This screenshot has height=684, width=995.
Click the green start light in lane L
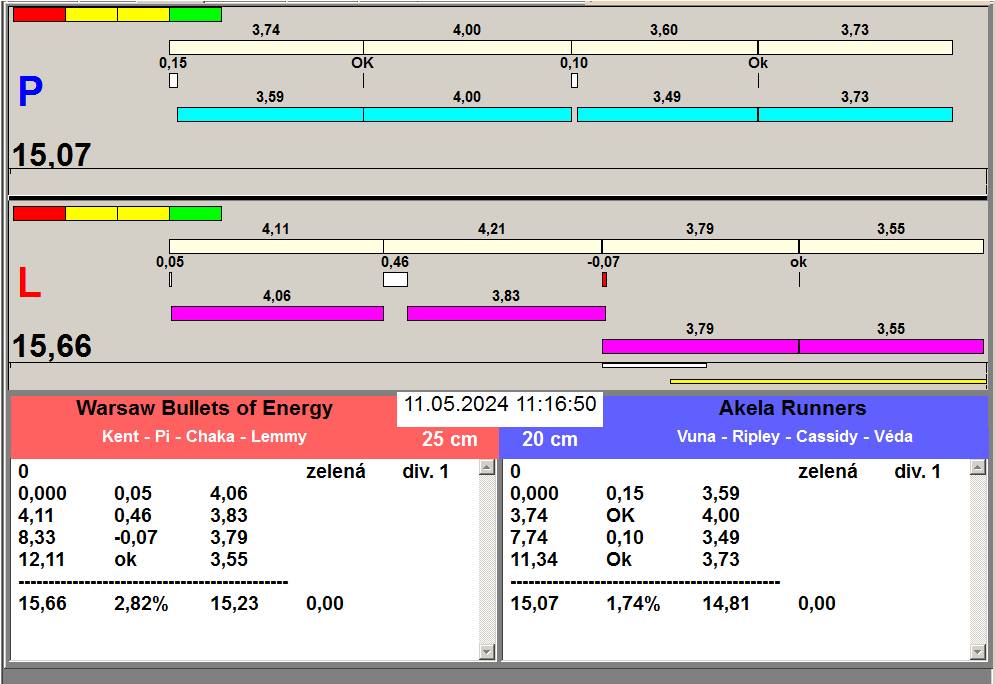[195, 213]
